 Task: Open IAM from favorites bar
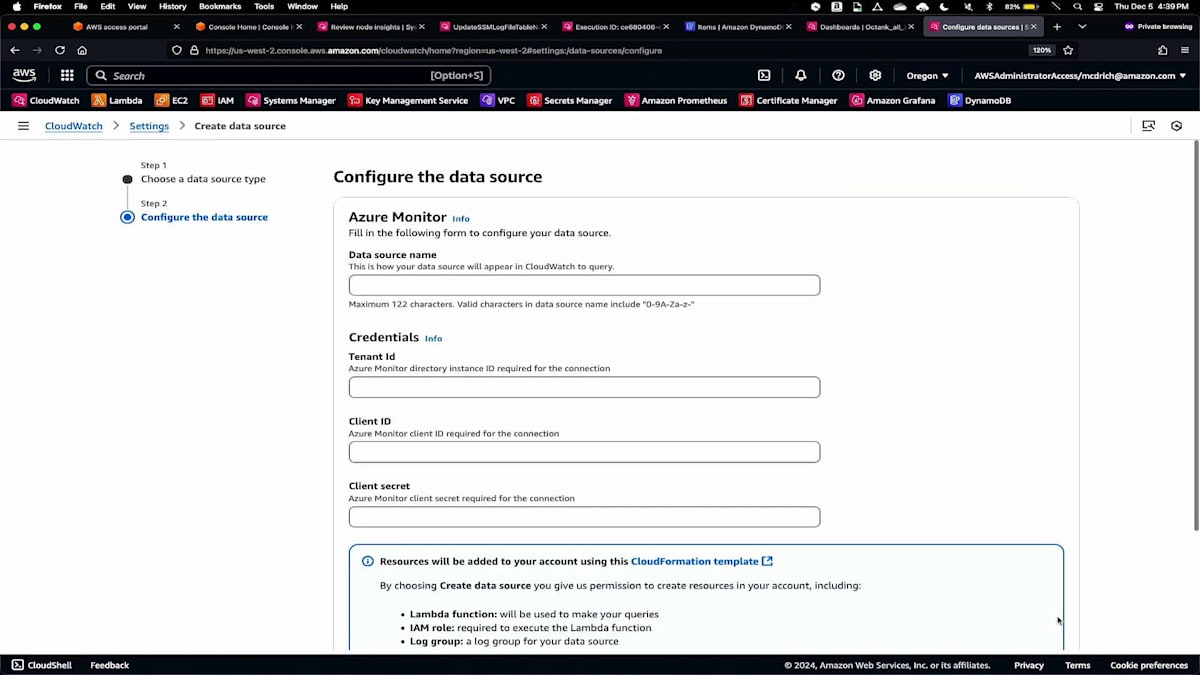coord(217,100)
